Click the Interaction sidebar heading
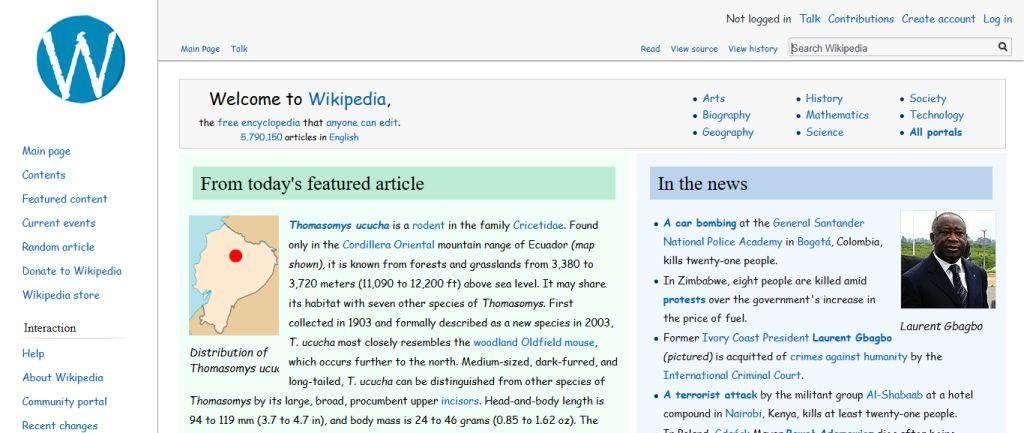 tap(50, 329)
